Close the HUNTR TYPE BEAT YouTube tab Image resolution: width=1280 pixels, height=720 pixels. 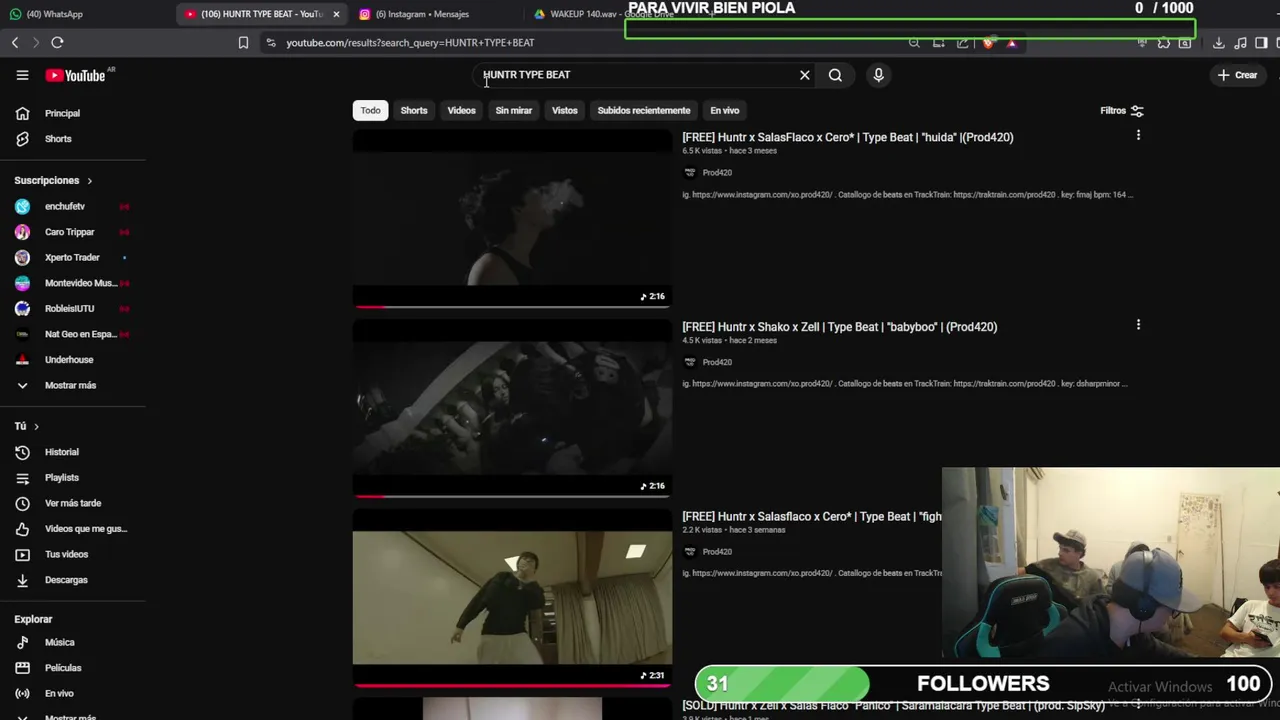pos(336,14)
